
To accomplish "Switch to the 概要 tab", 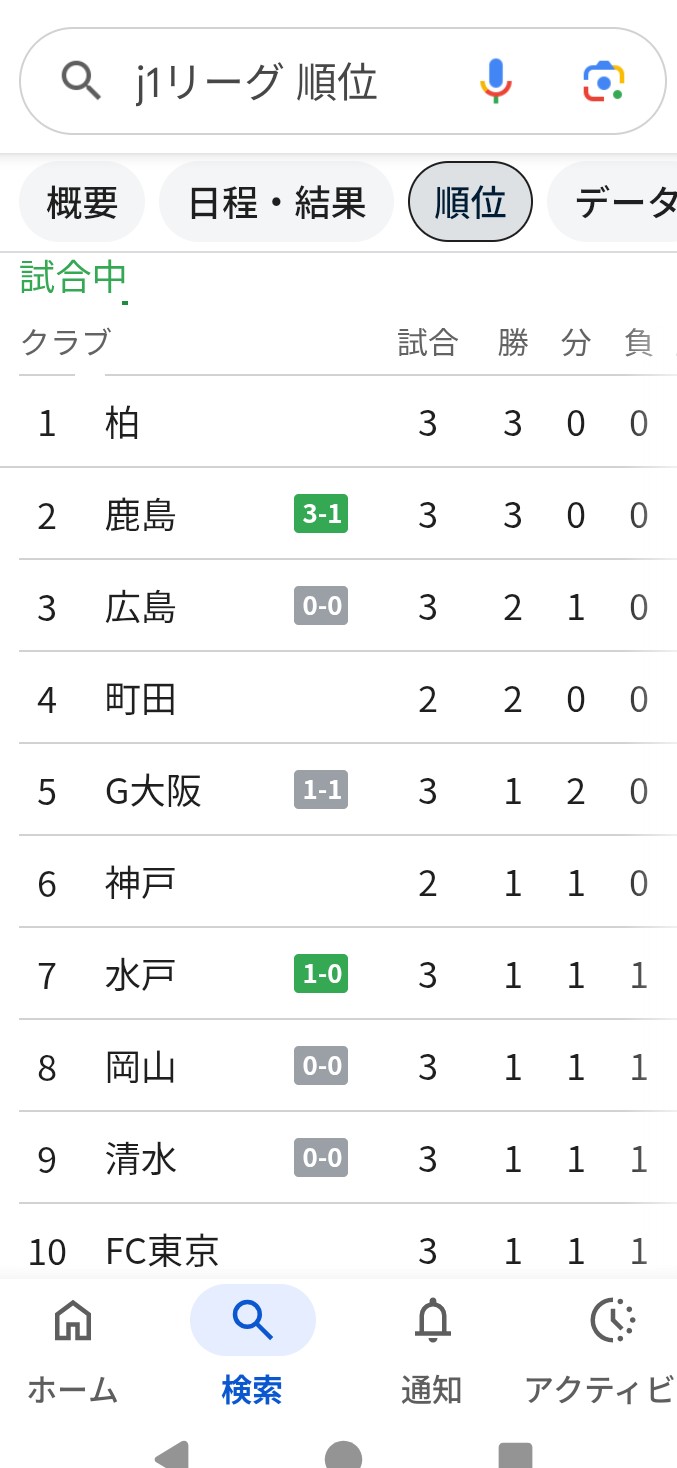I will point(82,202).
